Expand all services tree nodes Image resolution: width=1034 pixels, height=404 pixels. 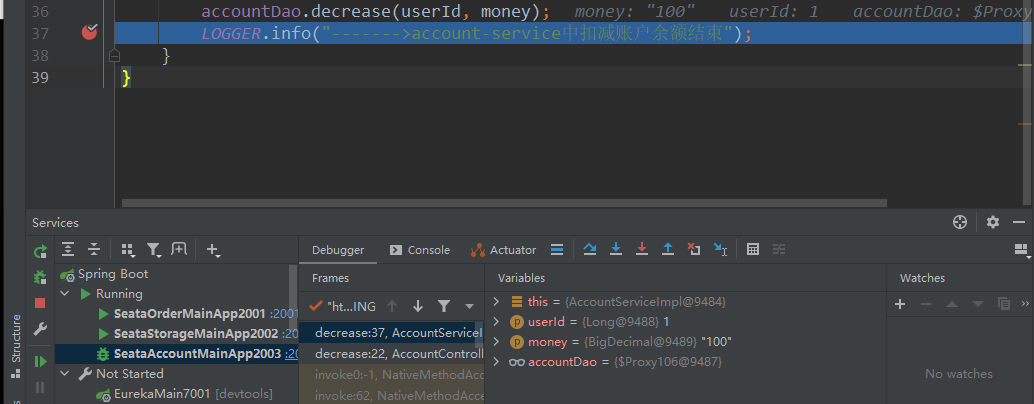[67, 249]
